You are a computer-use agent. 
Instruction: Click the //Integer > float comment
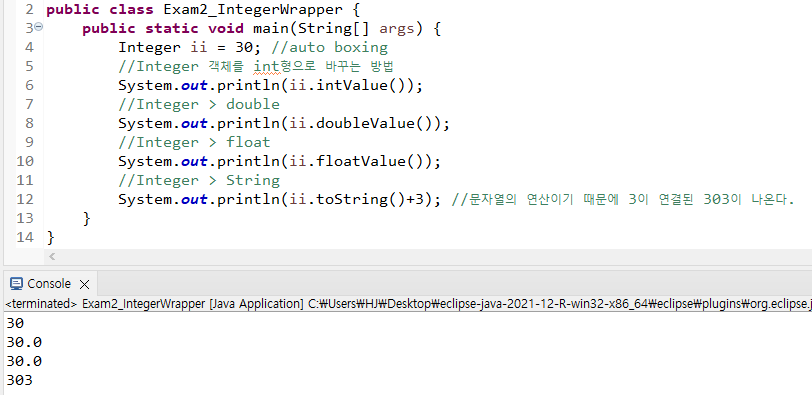click(194, 142)
